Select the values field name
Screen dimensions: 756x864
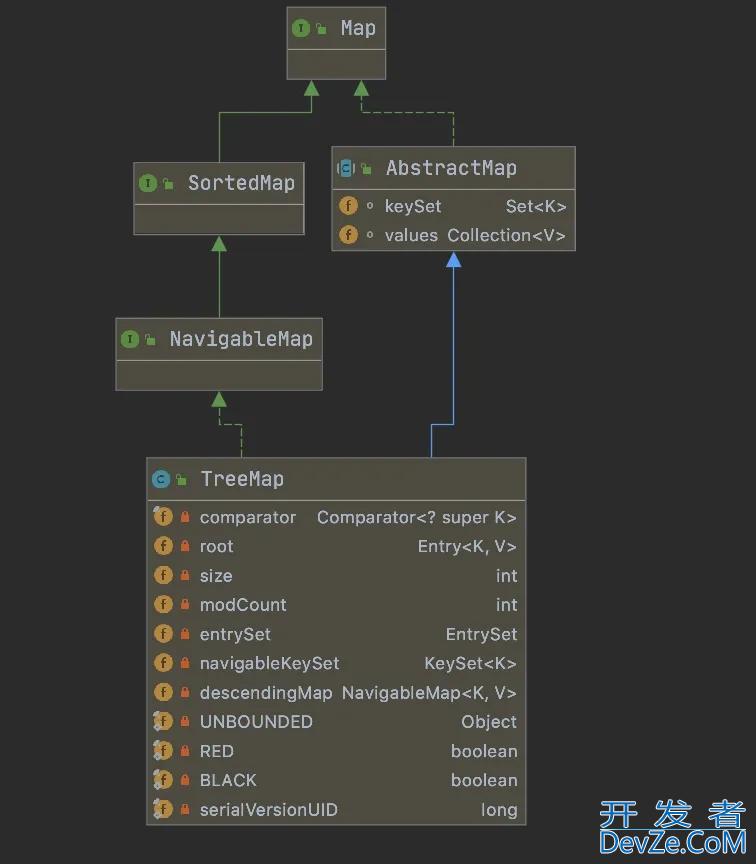coord(411,236)
